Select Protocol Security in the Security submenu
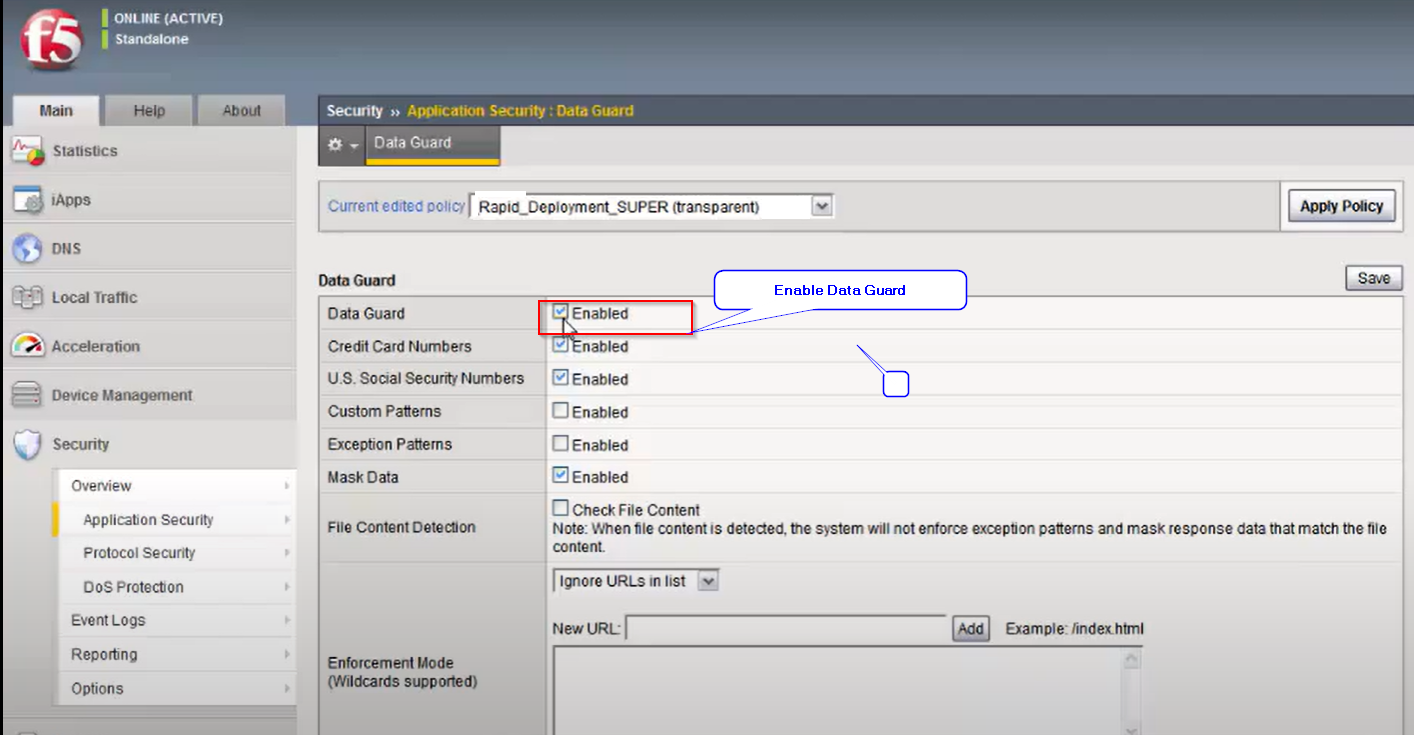This screenshot has width=1414, height=735. 139,553
